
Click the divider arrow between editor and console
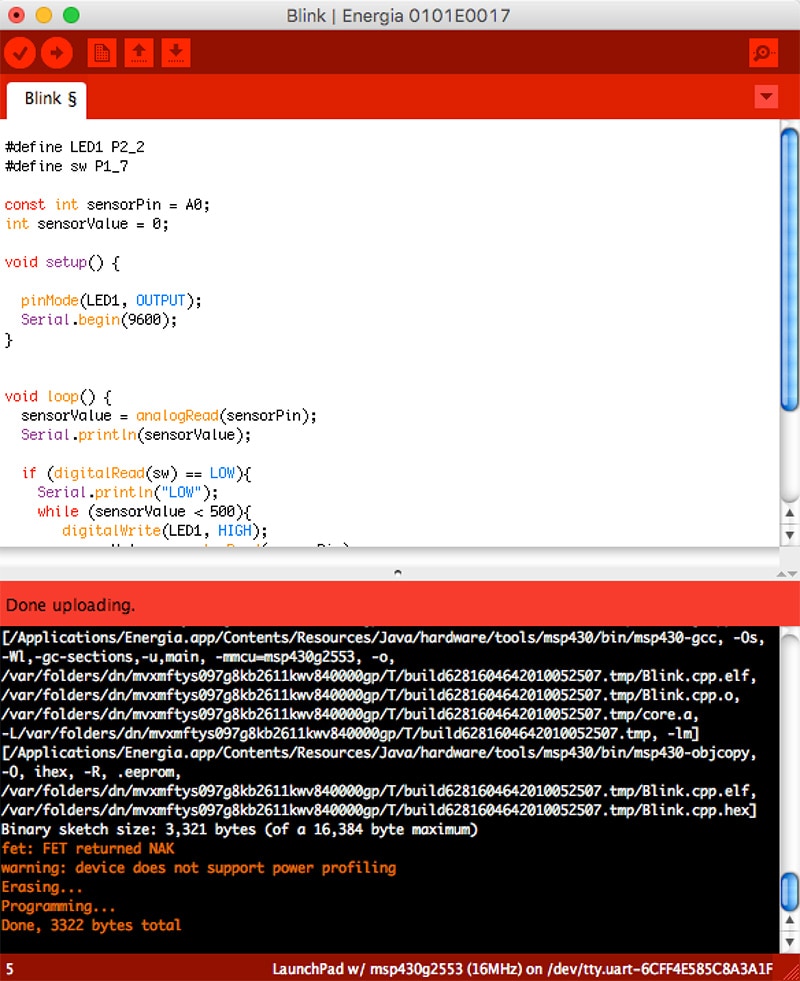[398, 573]
